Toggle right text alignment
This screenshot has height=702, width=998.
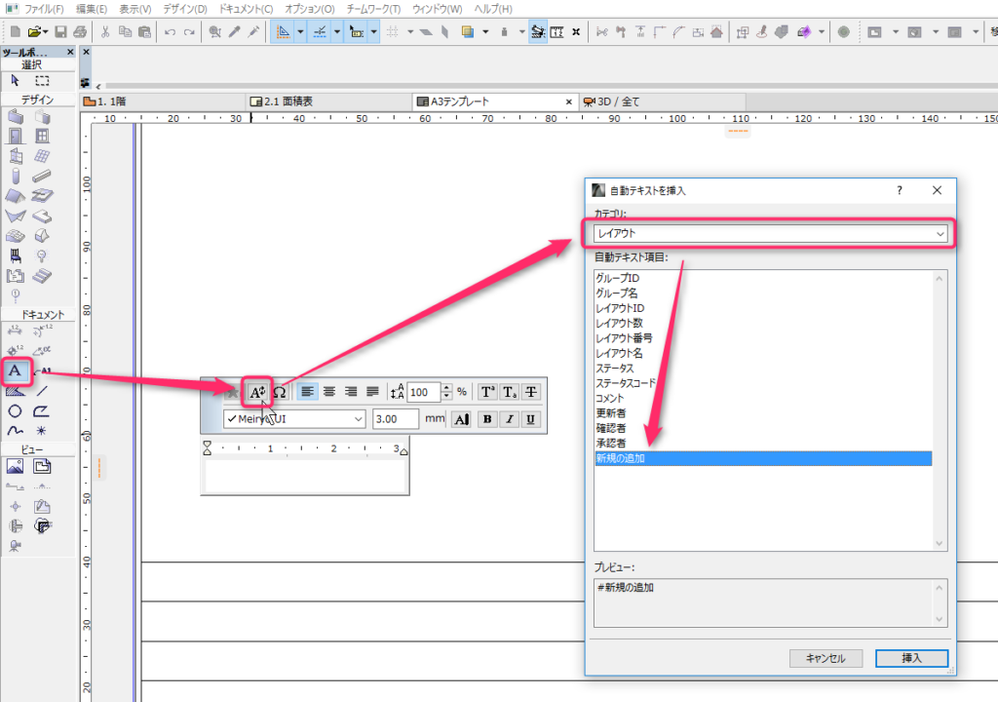[x=351, y=392]
